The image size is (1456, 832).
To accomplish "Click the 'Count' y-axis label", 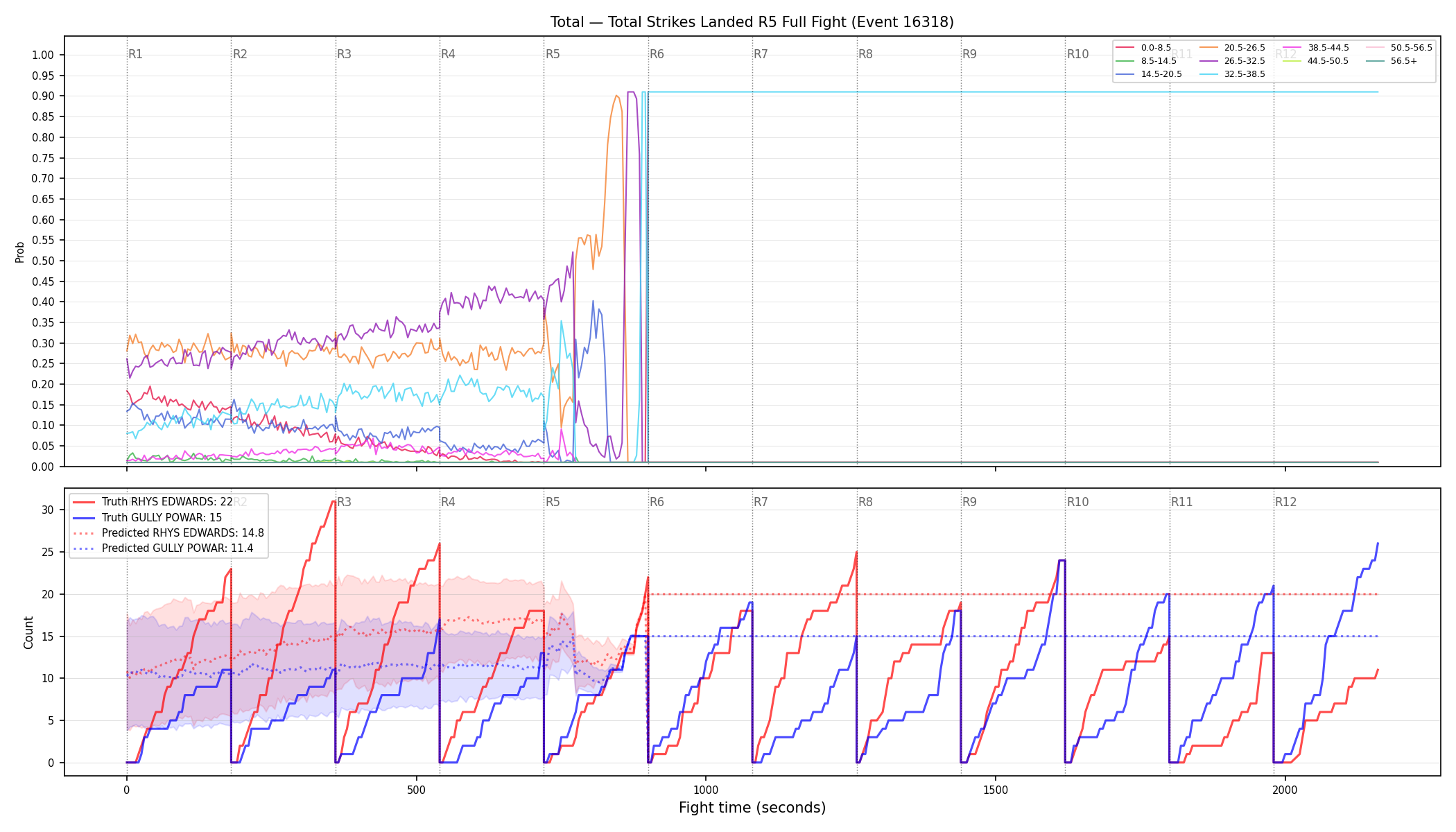I will (x=28, y=632).
